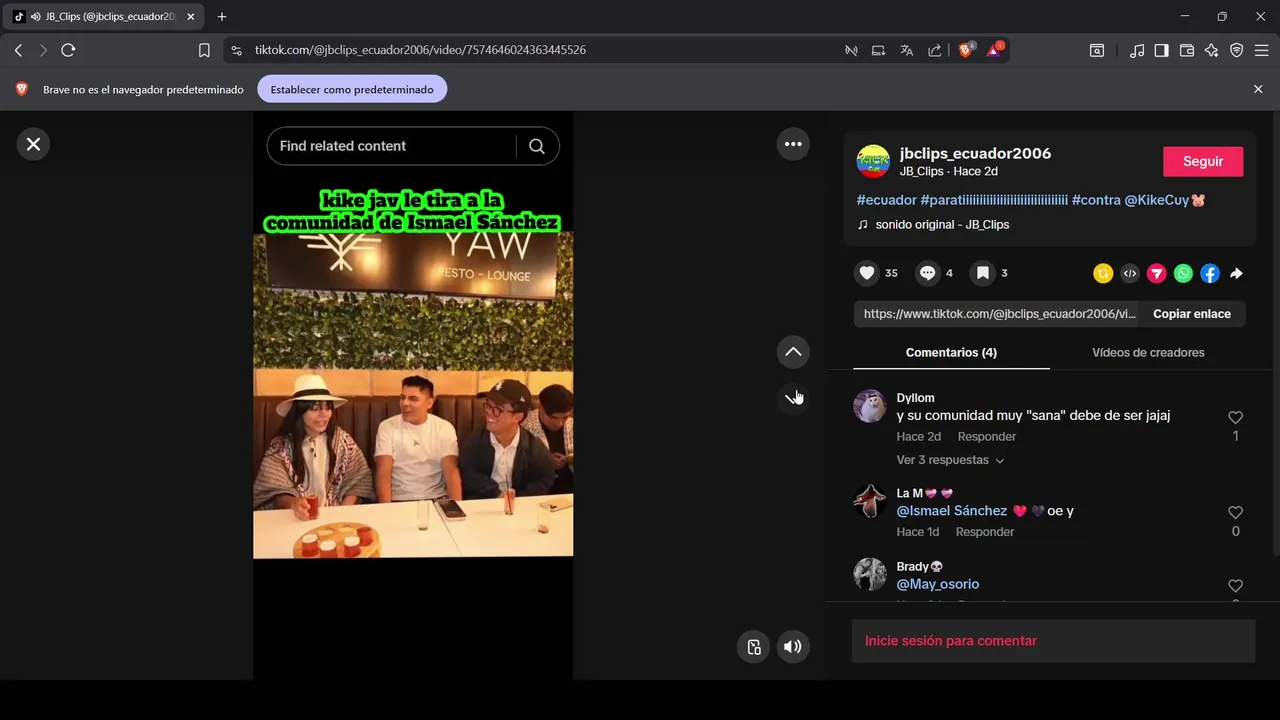
Task: Click Copiar enlace button
Action: 1192,314
